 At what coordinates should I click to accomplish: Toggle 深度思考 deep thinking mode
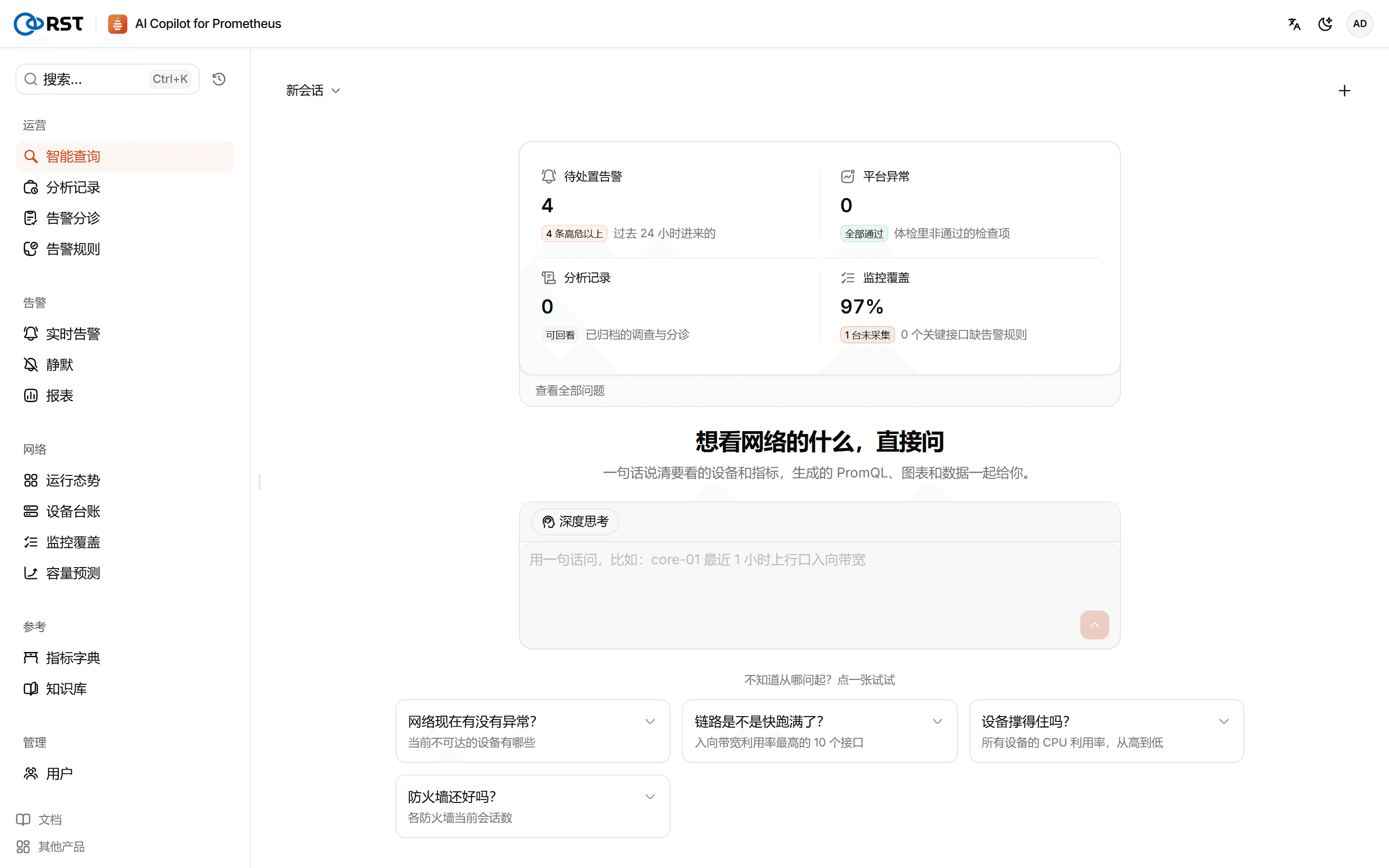[575, 521]
